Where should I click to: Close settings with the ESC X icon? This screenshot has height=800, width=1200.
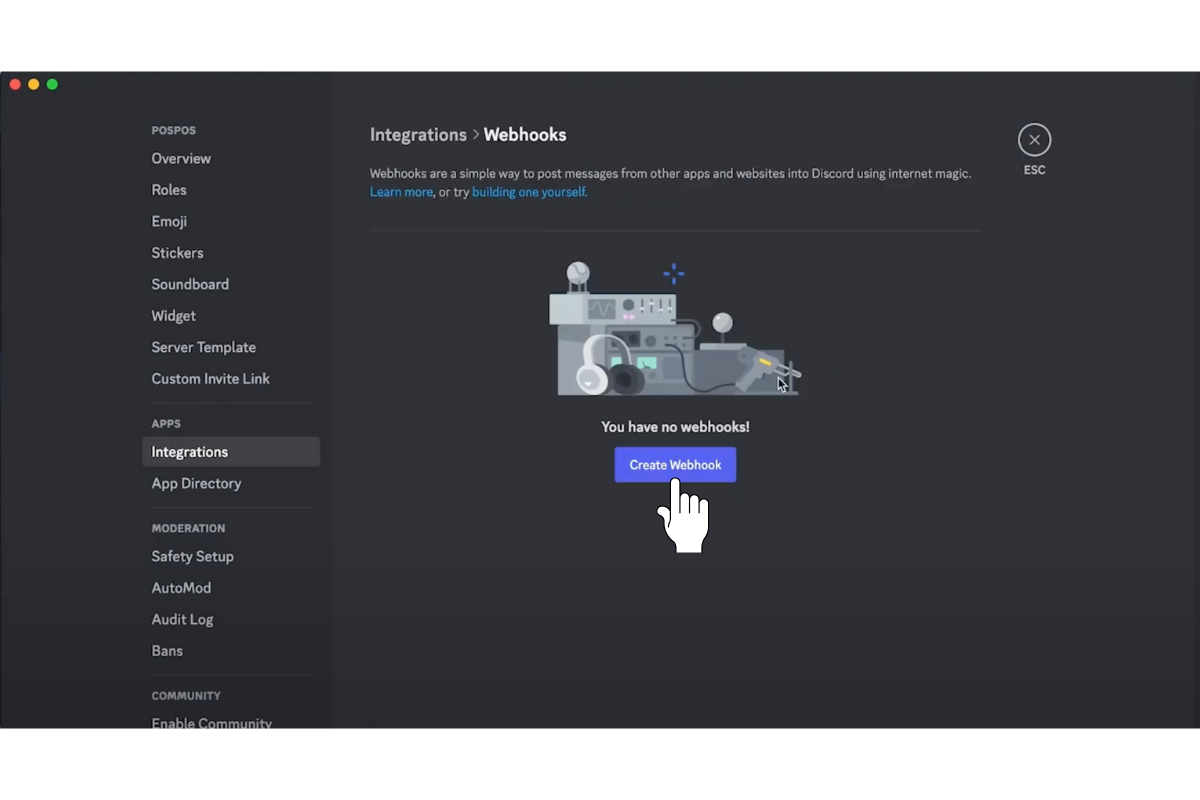[1034, 140]
